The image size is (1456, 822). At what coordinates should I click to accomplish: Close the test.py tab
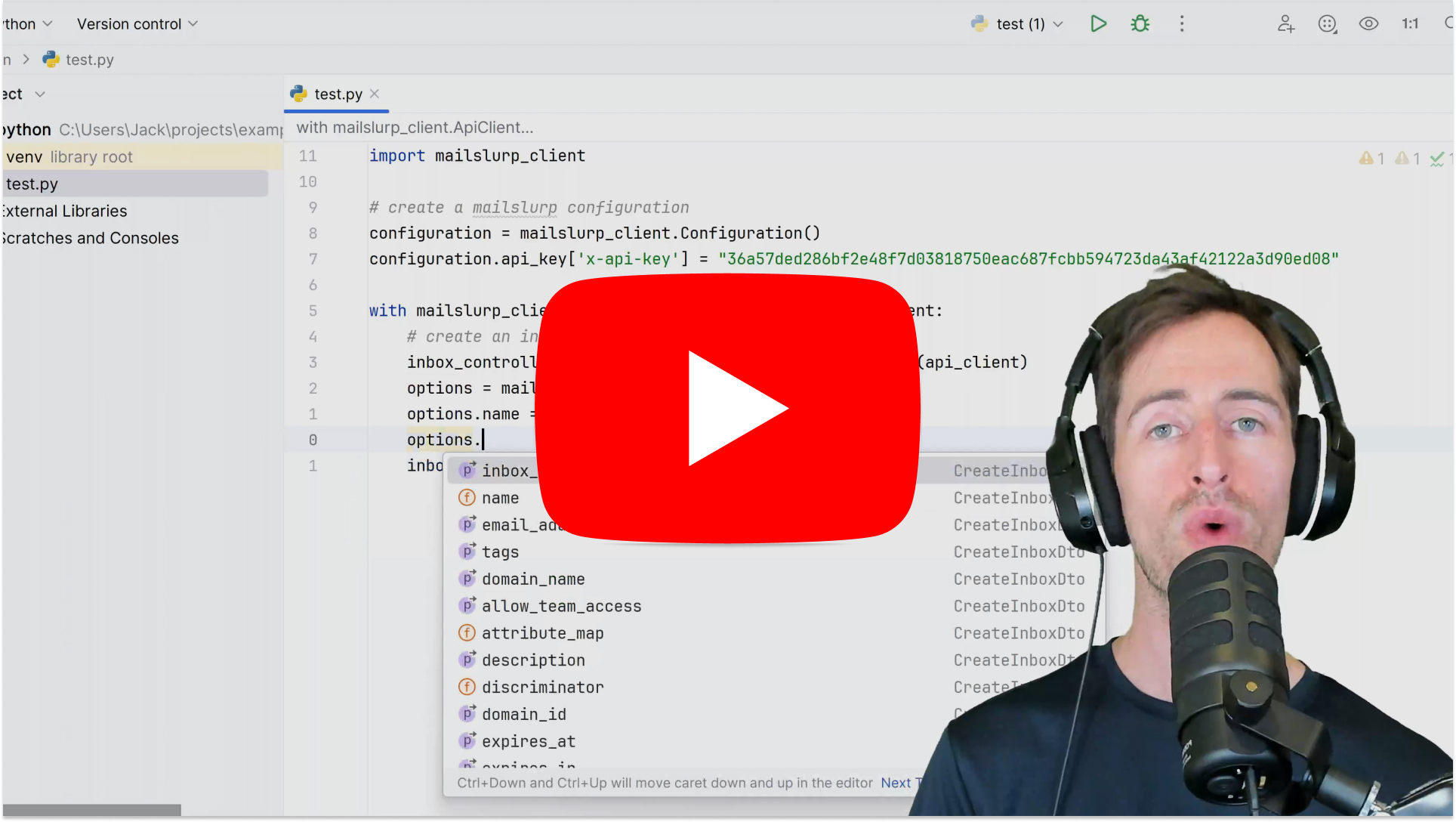pos(375,94)
